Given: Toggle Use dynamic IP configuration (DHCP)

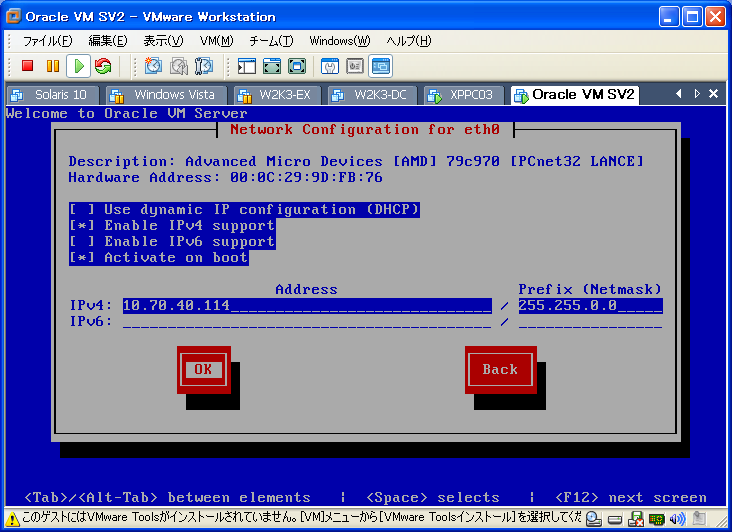Looking at the screenshot, I should [x=244, y=210].
